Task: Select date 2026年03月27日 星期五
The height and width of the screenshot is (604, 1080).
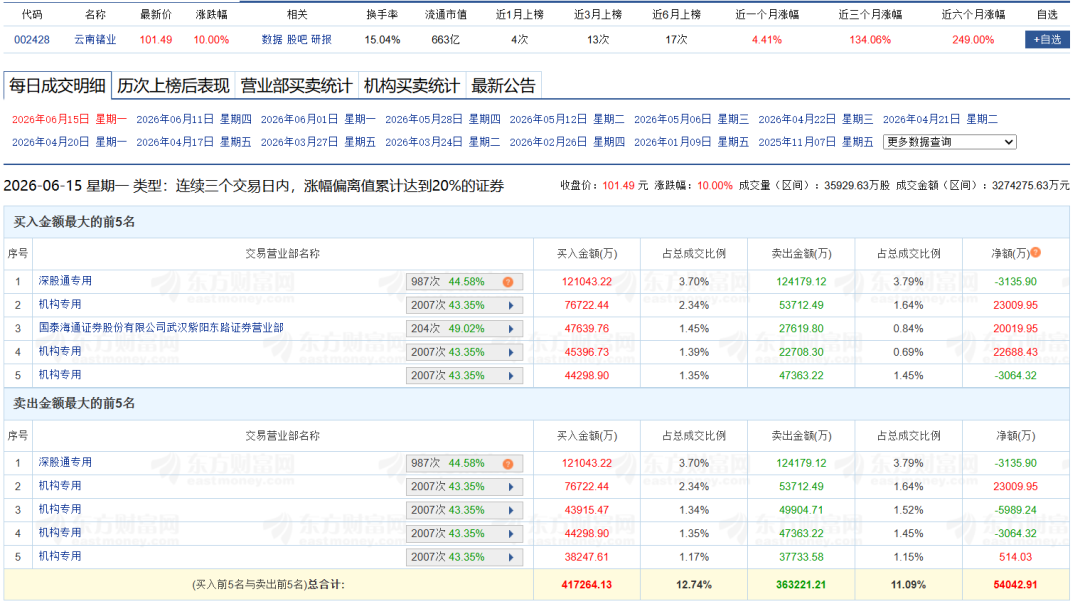Action: coord(318,142)
